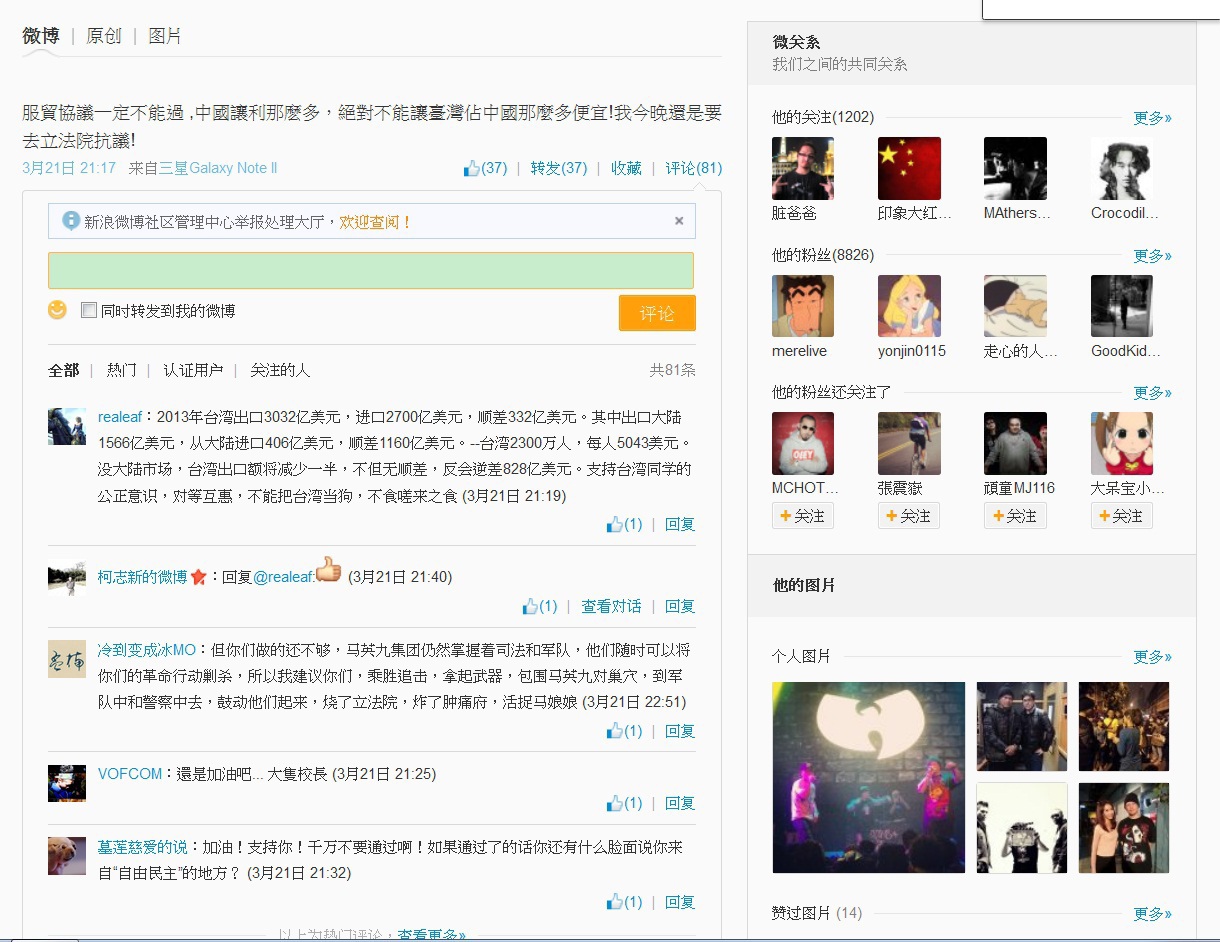The image size is (1220, 942).
Task: Open realeaf's avatar
Action: point(67,426)
